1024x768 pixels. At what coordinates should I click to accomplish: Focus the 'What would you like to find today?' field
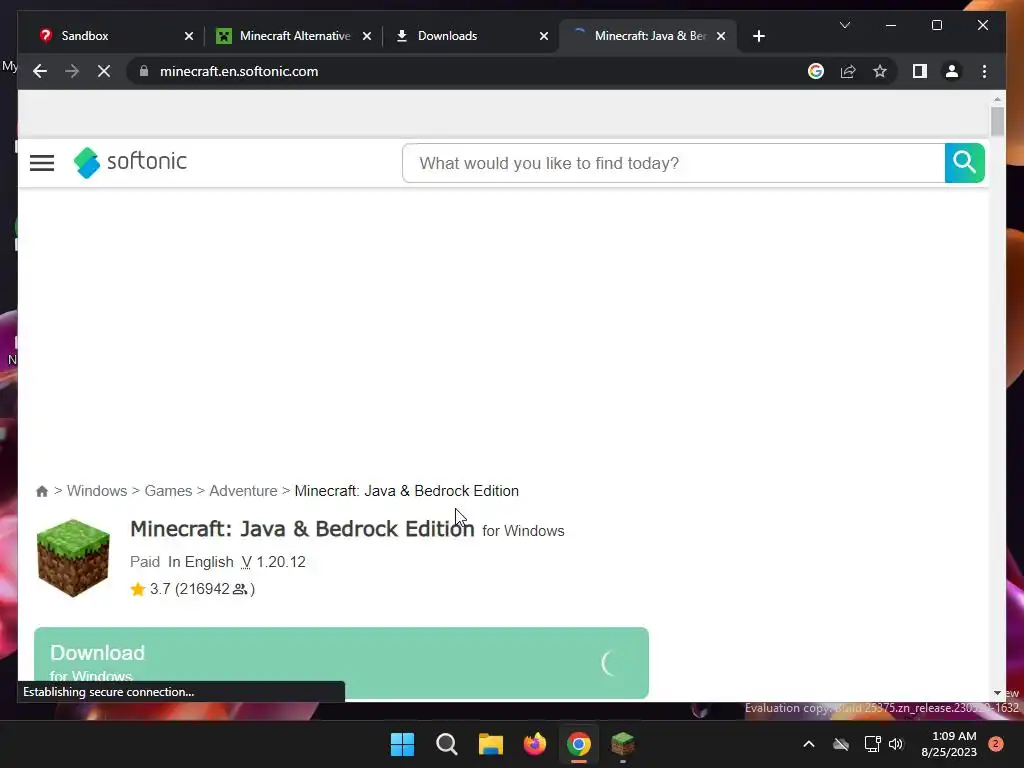(673, 163)
